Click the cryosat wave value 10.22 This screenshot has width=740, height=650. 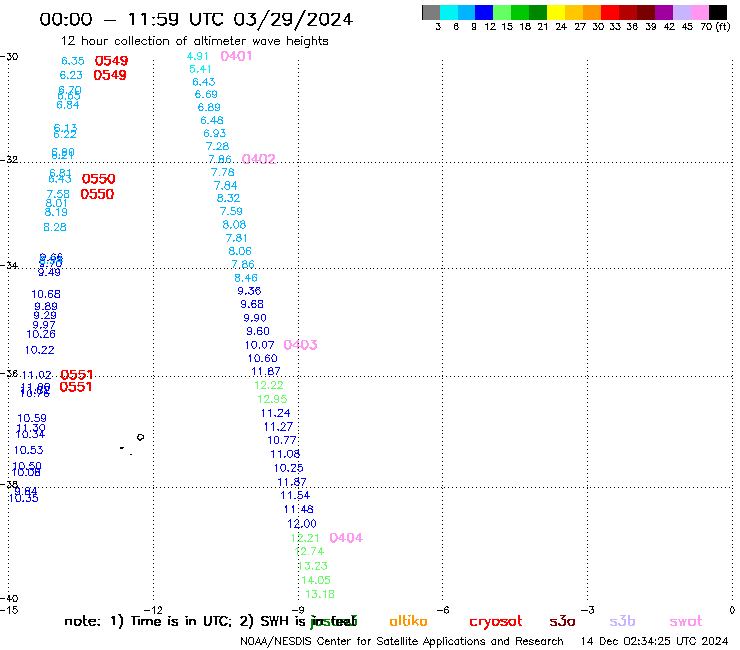(40, 350)
